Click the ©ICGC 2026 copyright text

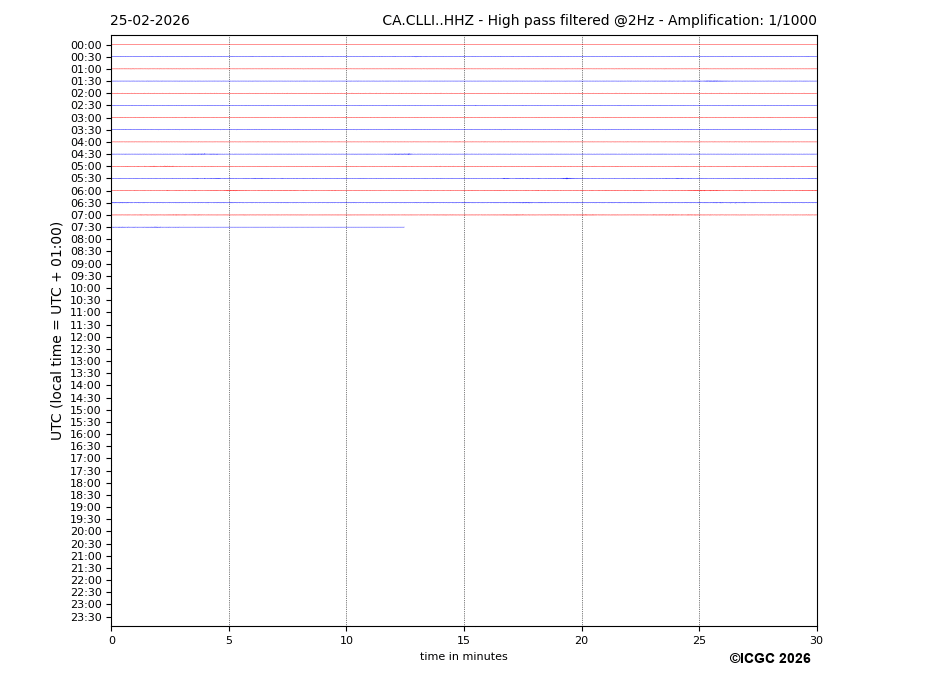[x=769, y=659]
